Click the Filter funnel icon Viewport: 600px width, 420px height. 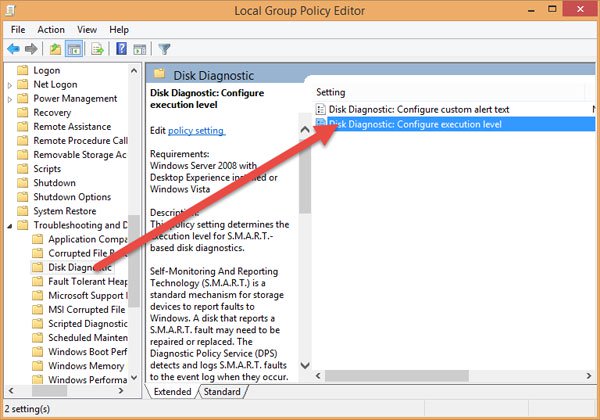(164, 49)
